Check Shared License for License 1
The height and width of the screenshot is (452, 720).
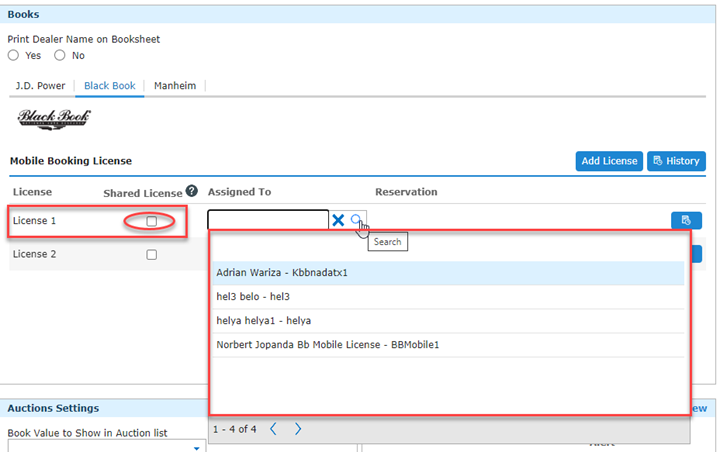pos(152,221)
